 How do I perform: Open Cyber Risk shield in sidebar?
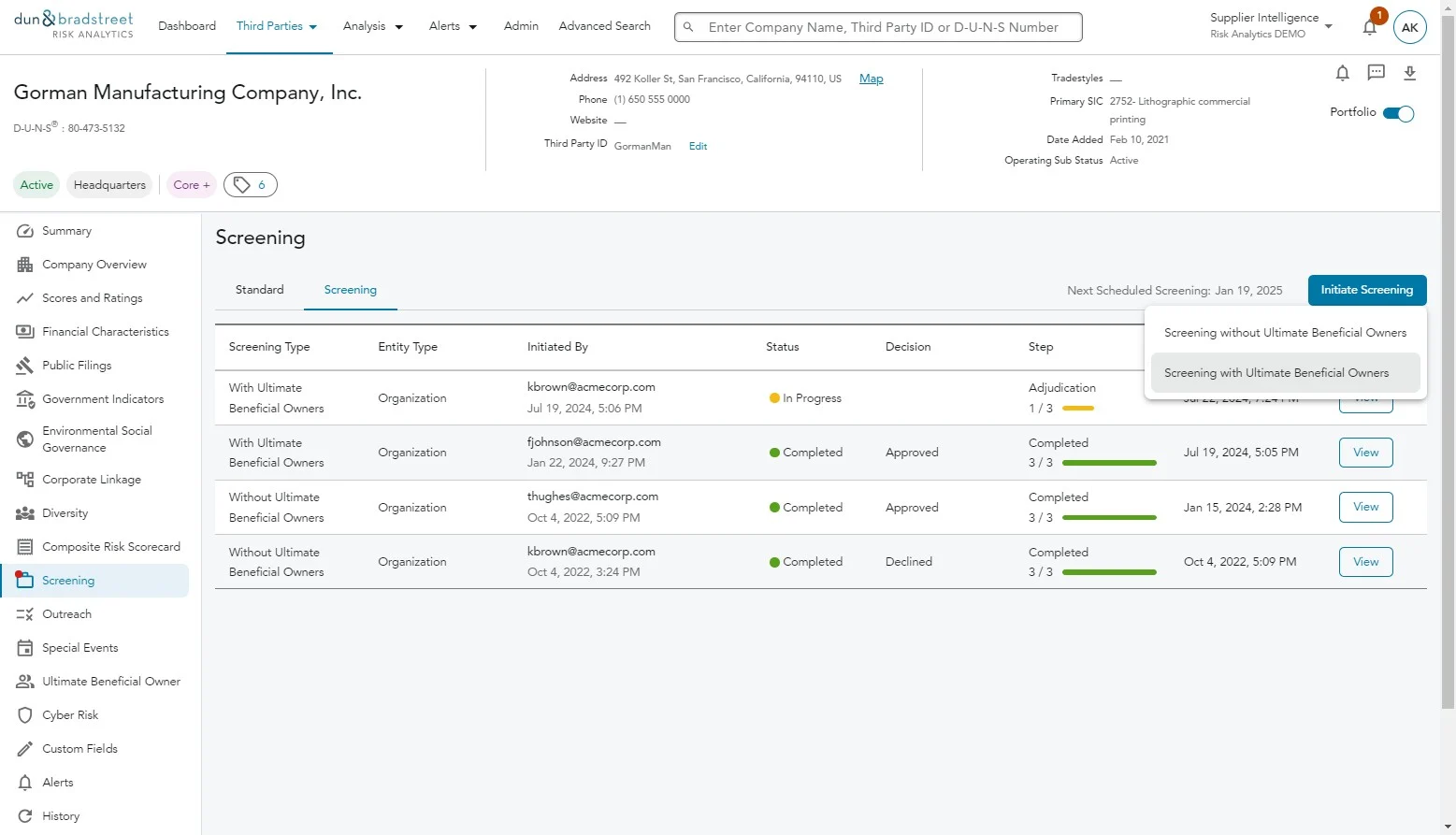(25, 715)
